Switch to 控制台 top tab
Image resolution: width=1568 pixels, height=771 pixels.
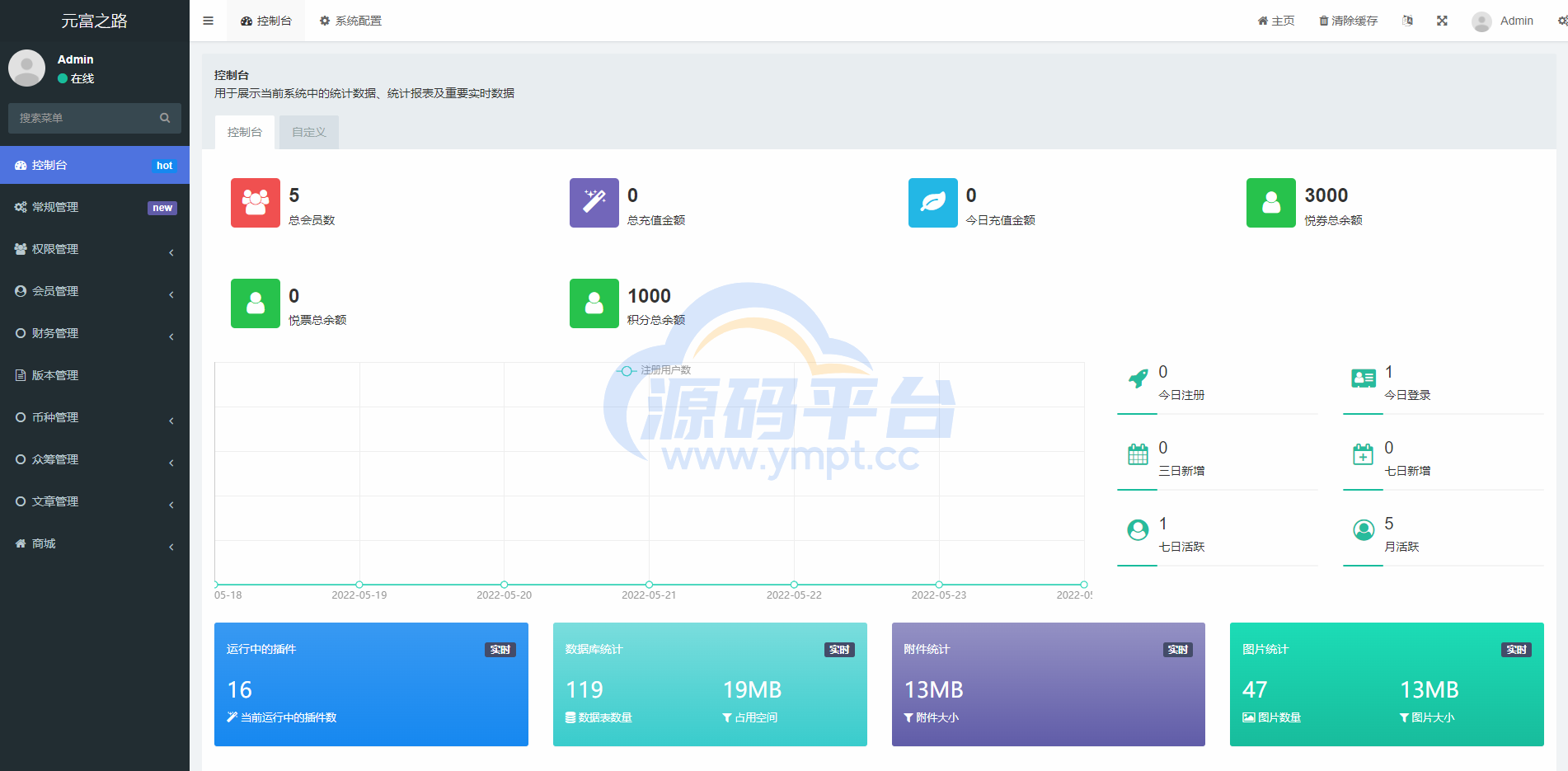point(266,21)
